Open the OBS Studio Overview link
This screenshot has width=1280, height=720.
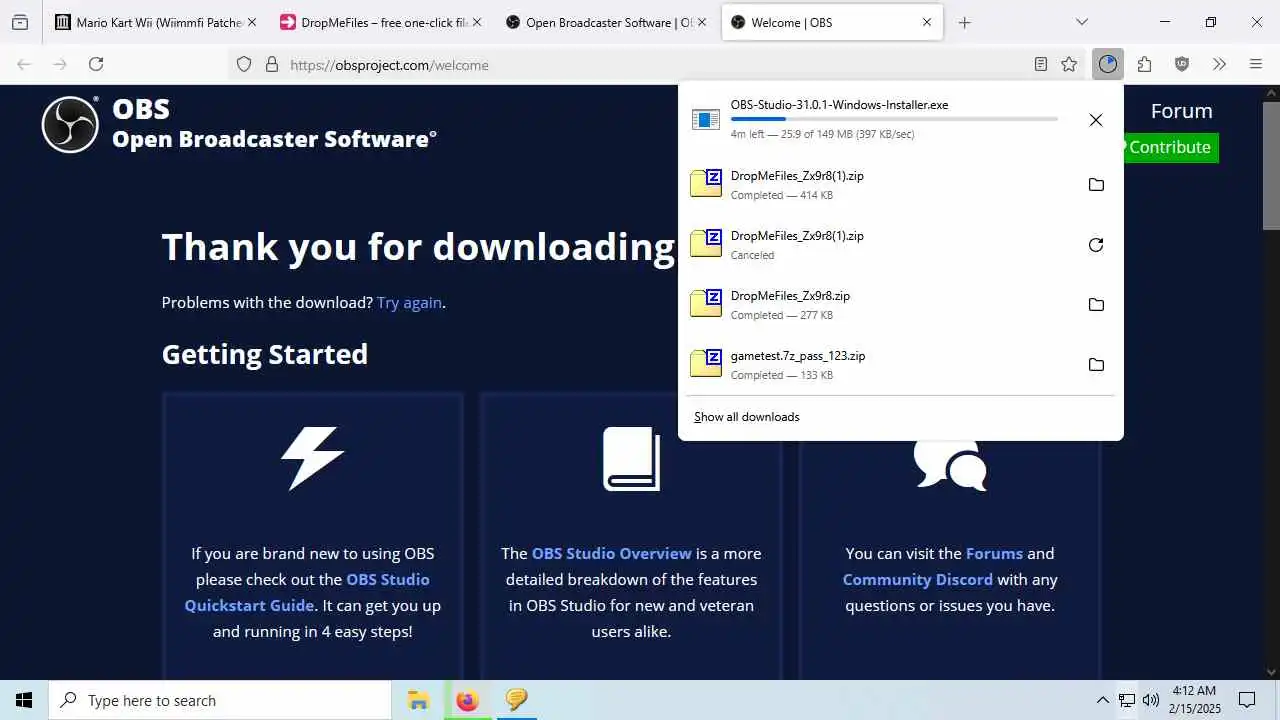point(612,553)
